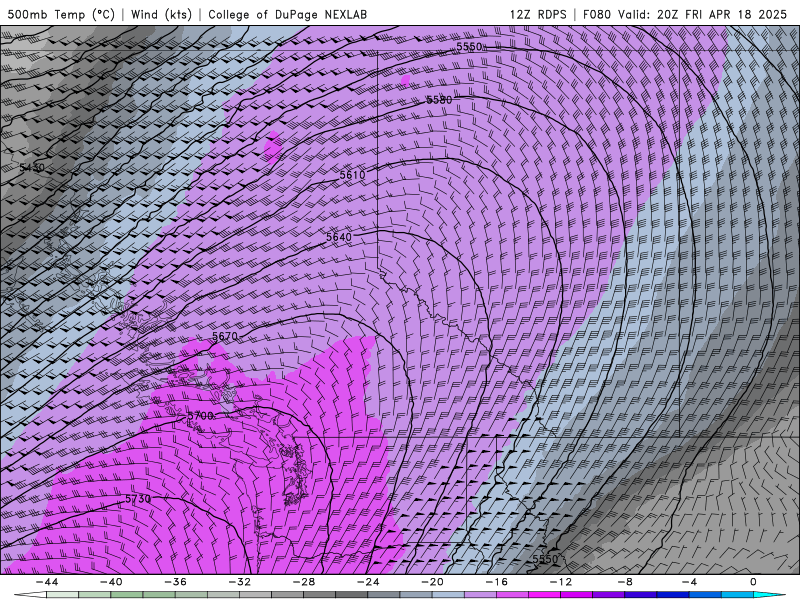Click the 0 color bar label
Screen dimensions: 800x600
coord(753,582)
